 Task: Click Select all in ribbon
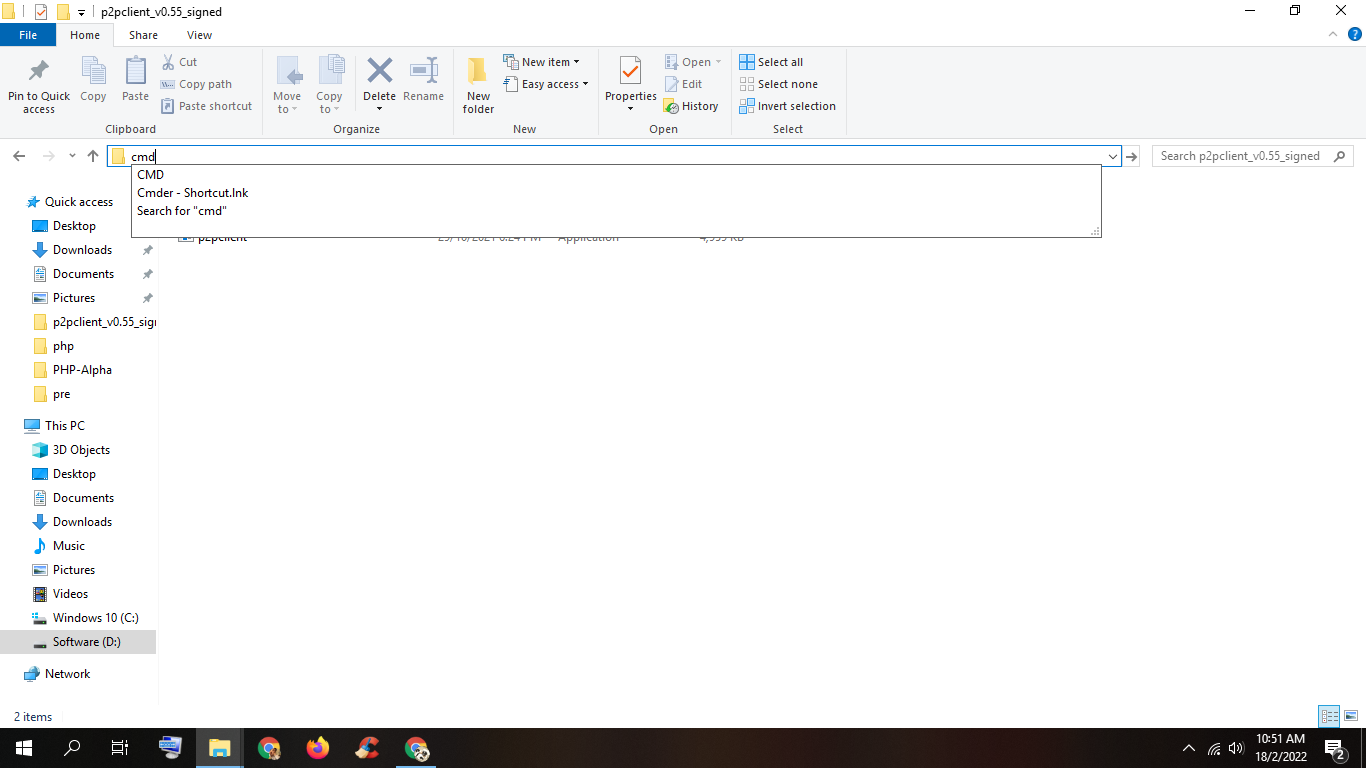click(x=771, y=62)
